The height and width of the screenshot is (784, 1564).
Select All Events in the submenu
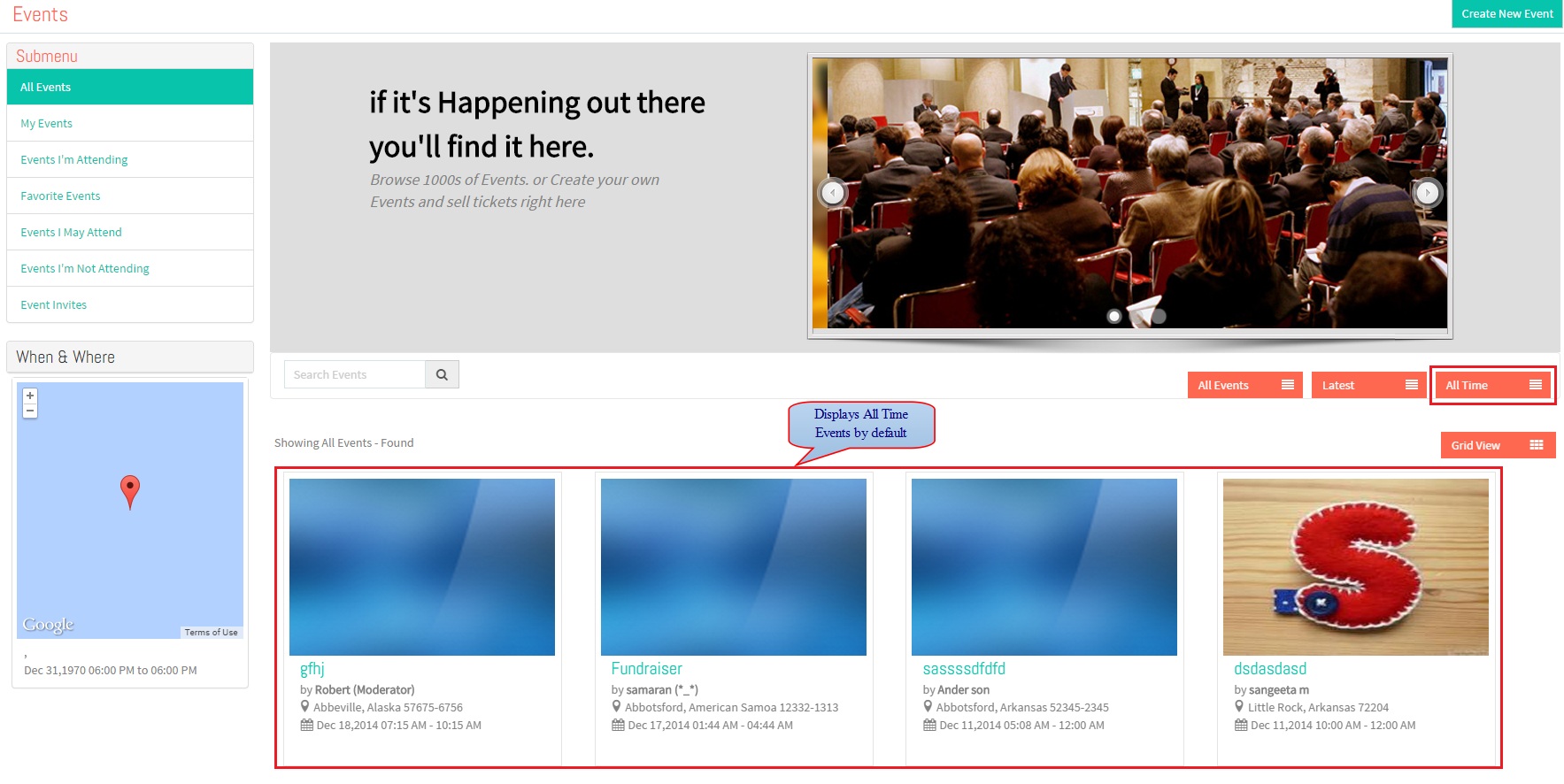pyautogui.click(x=130, y=87)
